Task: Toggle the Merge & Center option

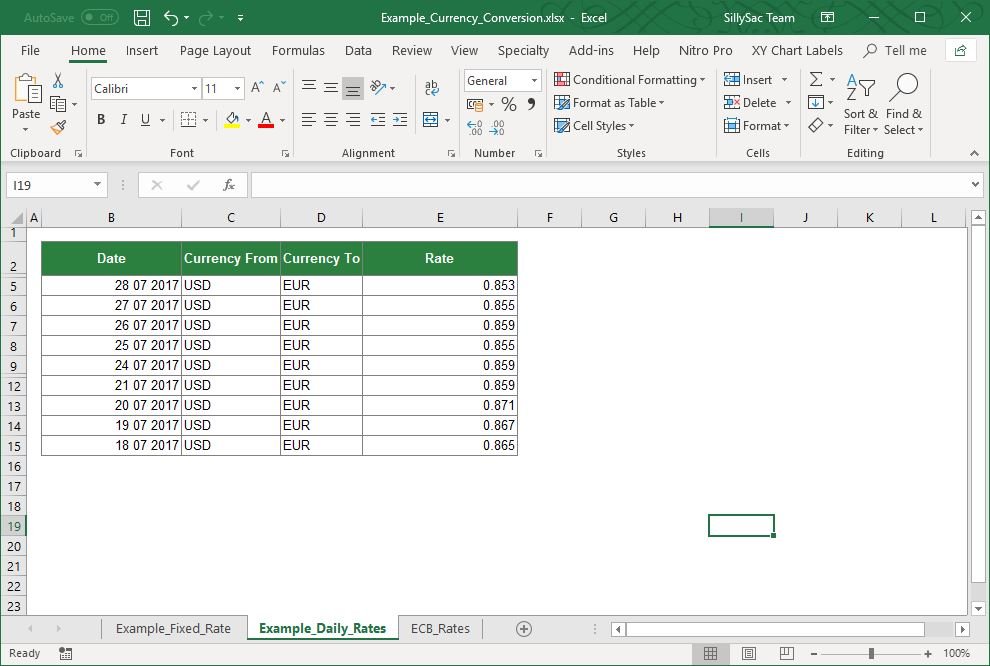Action: tap(431, 120)
